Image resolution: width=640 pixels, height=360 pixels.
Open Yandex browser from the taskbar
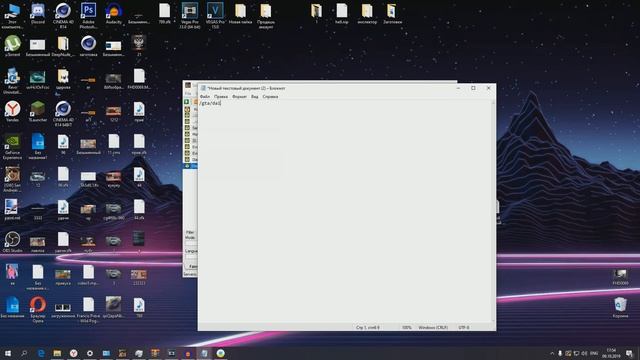pos(73,353)
